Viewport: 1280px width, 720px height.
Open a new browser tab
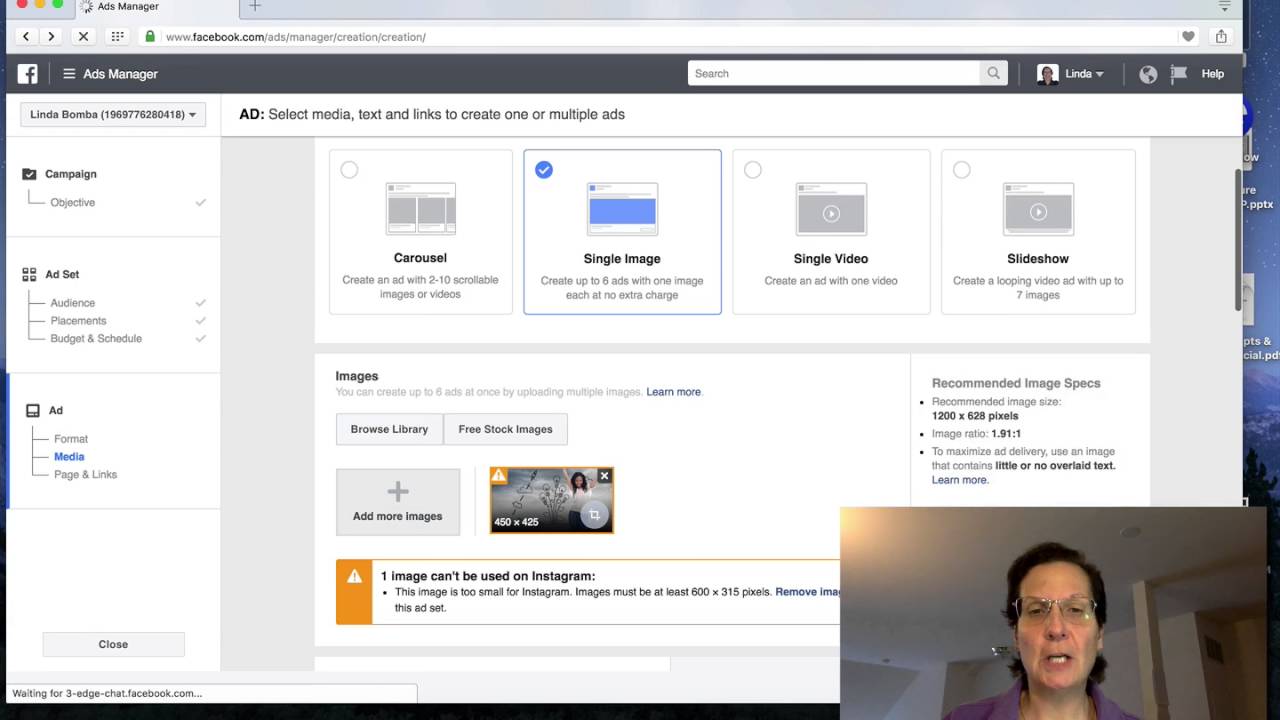[x=255, y=7]
